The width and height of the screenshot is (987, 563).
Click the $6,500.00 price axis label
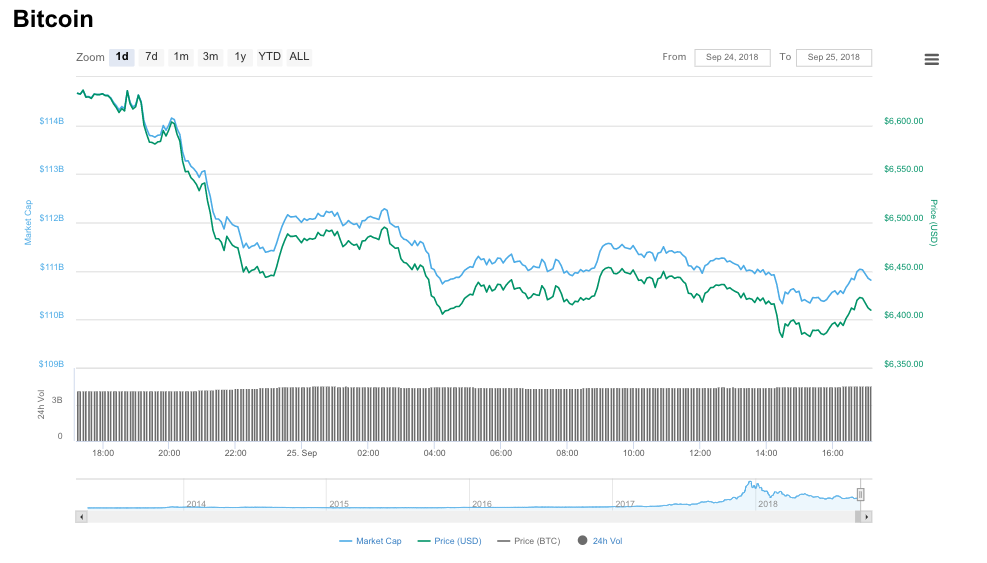point(903,218)
